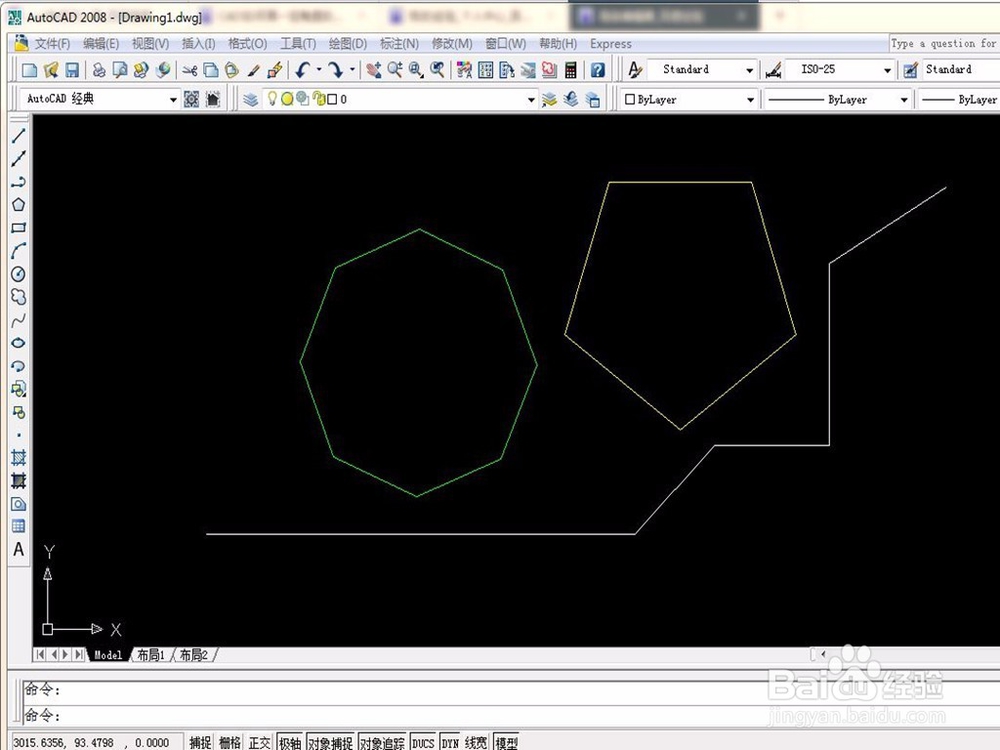Switch to the 布局2 layout tab
1000x750 pixels.
194,655
